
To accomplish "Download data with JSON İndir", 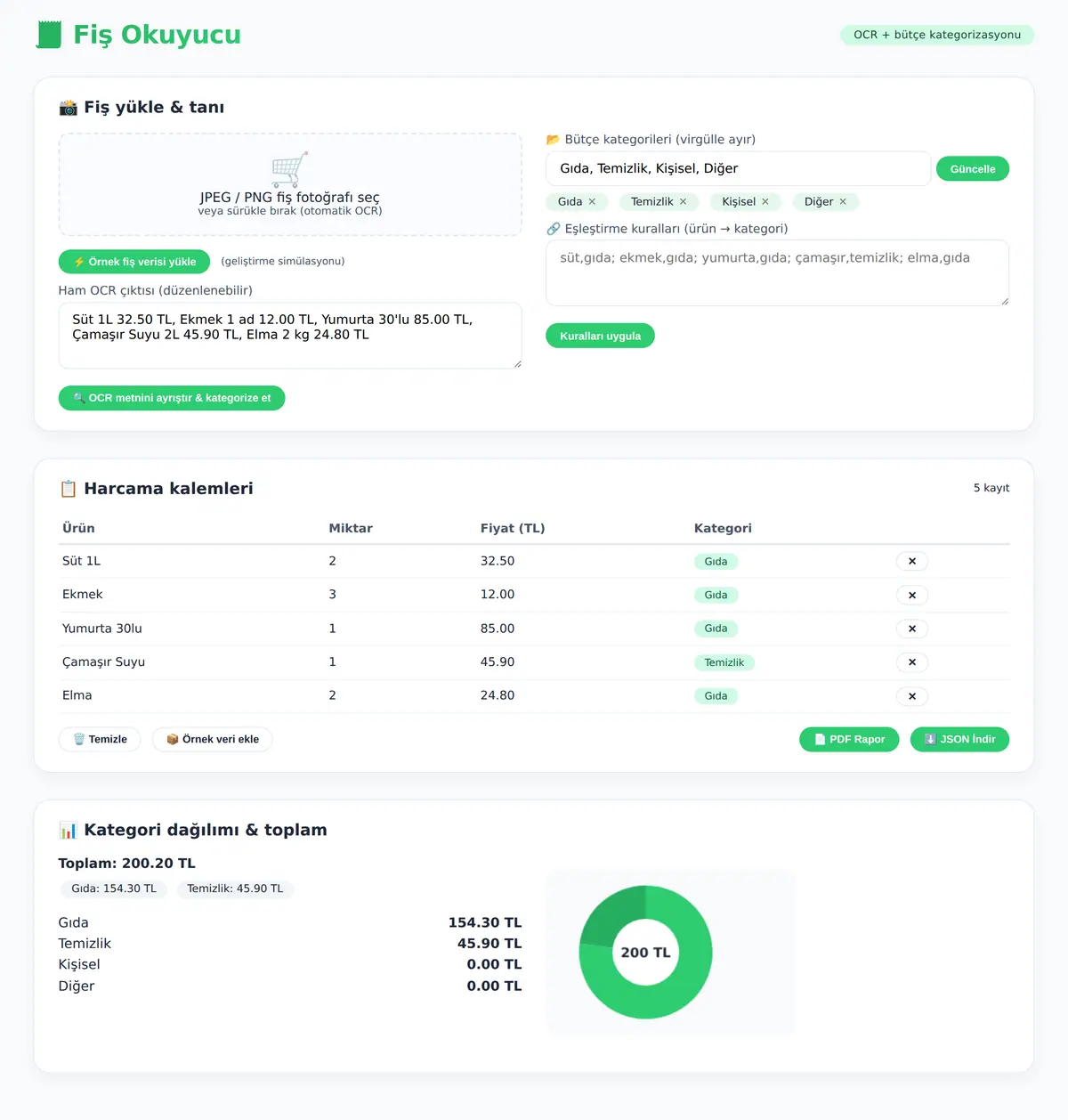I will [x=959, y=739].
